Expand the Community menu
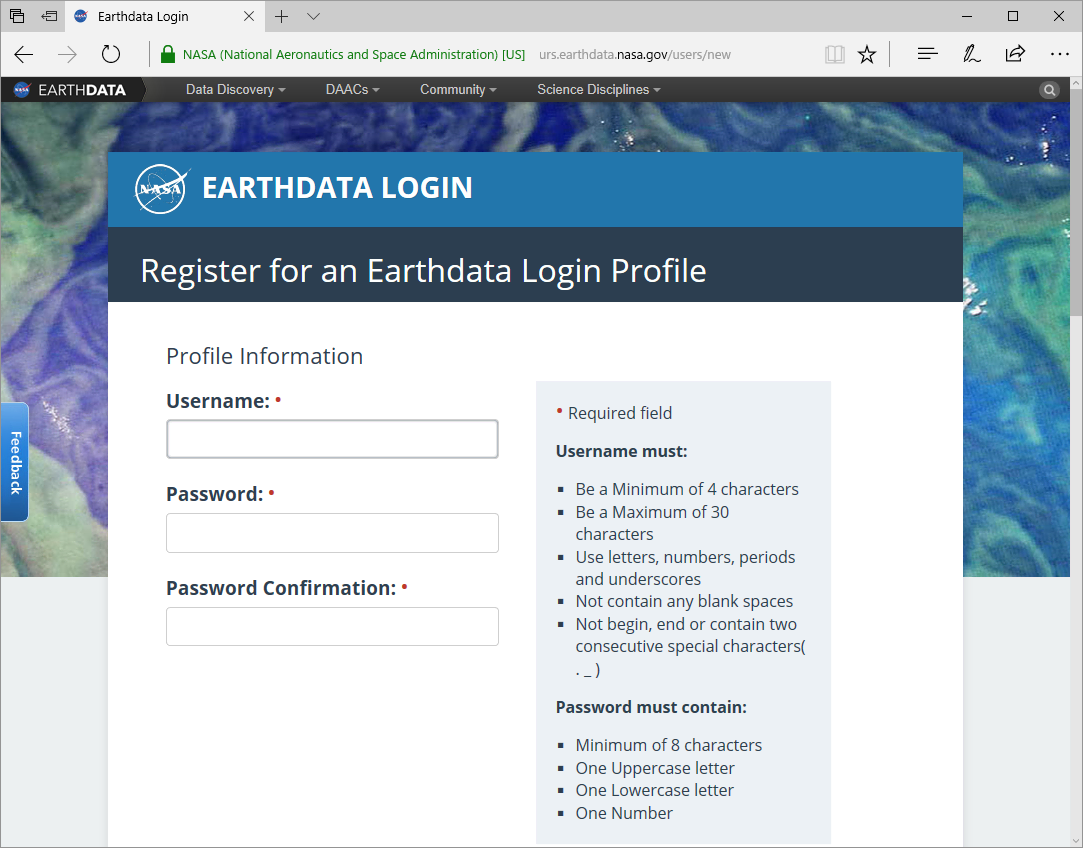Viewport: 1083px width, 848px height. [459, 90]
